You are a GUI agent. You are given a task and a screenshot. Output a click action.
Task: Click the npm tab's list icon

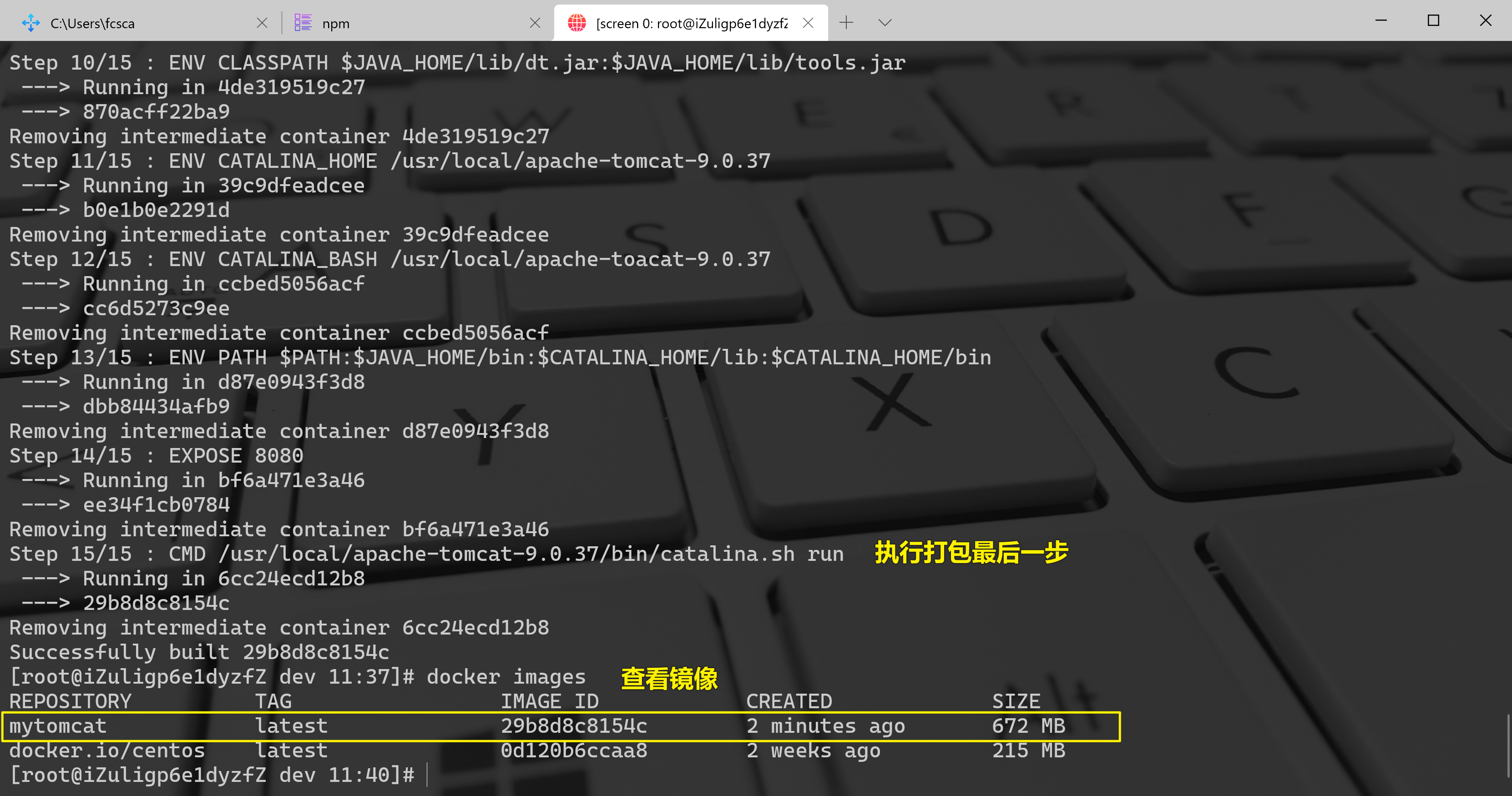point(303,23)
